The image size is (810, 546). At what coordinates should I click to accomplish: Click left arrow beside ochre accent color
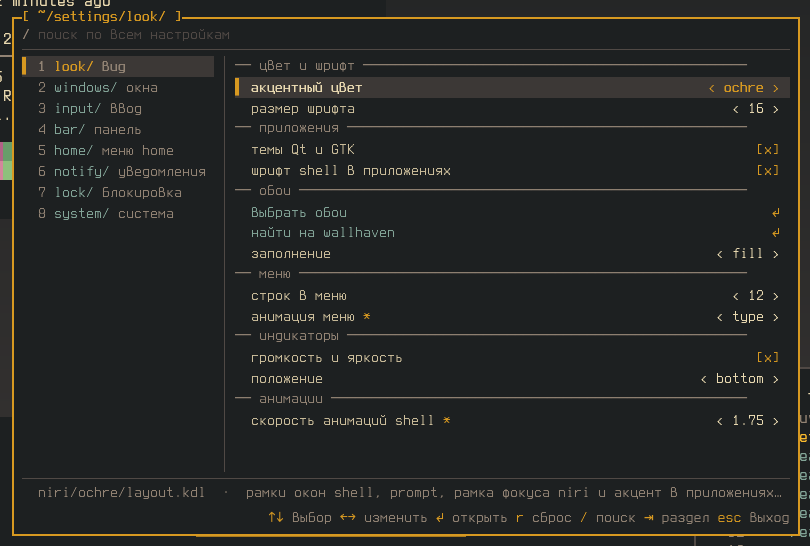click(x=711, y=88)
